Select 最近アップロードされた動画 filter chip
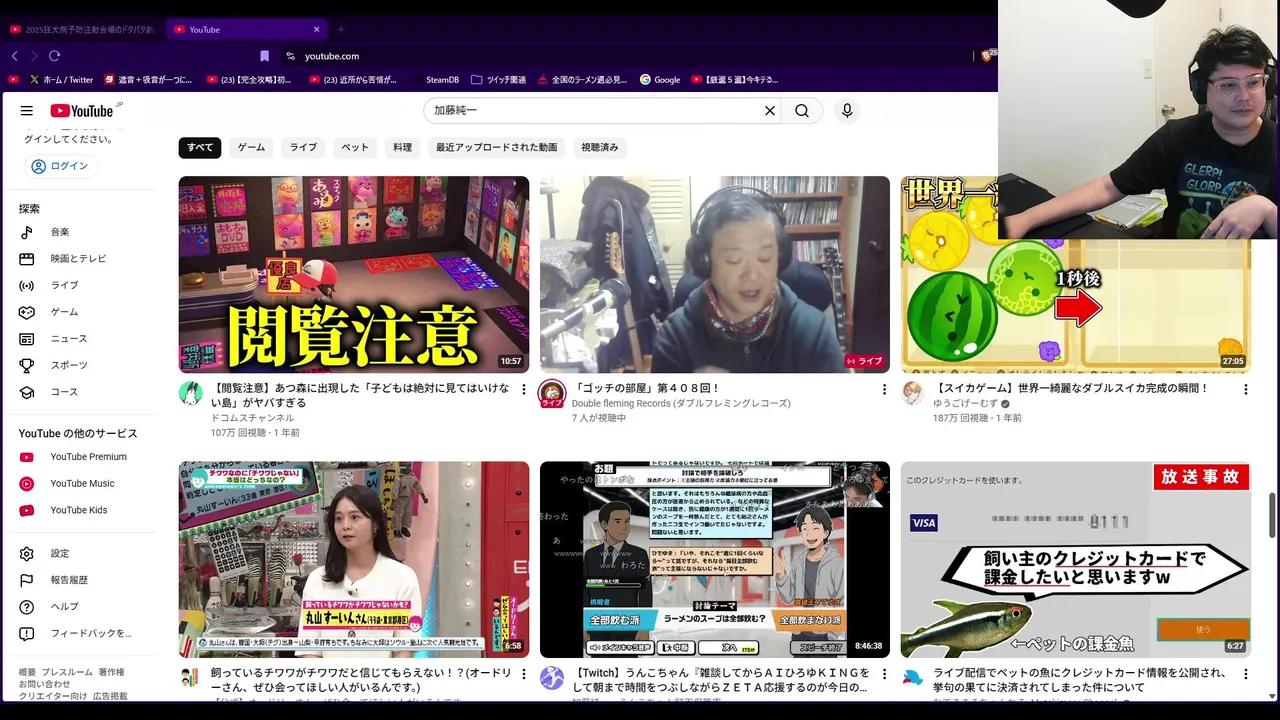 click(496, 147)
